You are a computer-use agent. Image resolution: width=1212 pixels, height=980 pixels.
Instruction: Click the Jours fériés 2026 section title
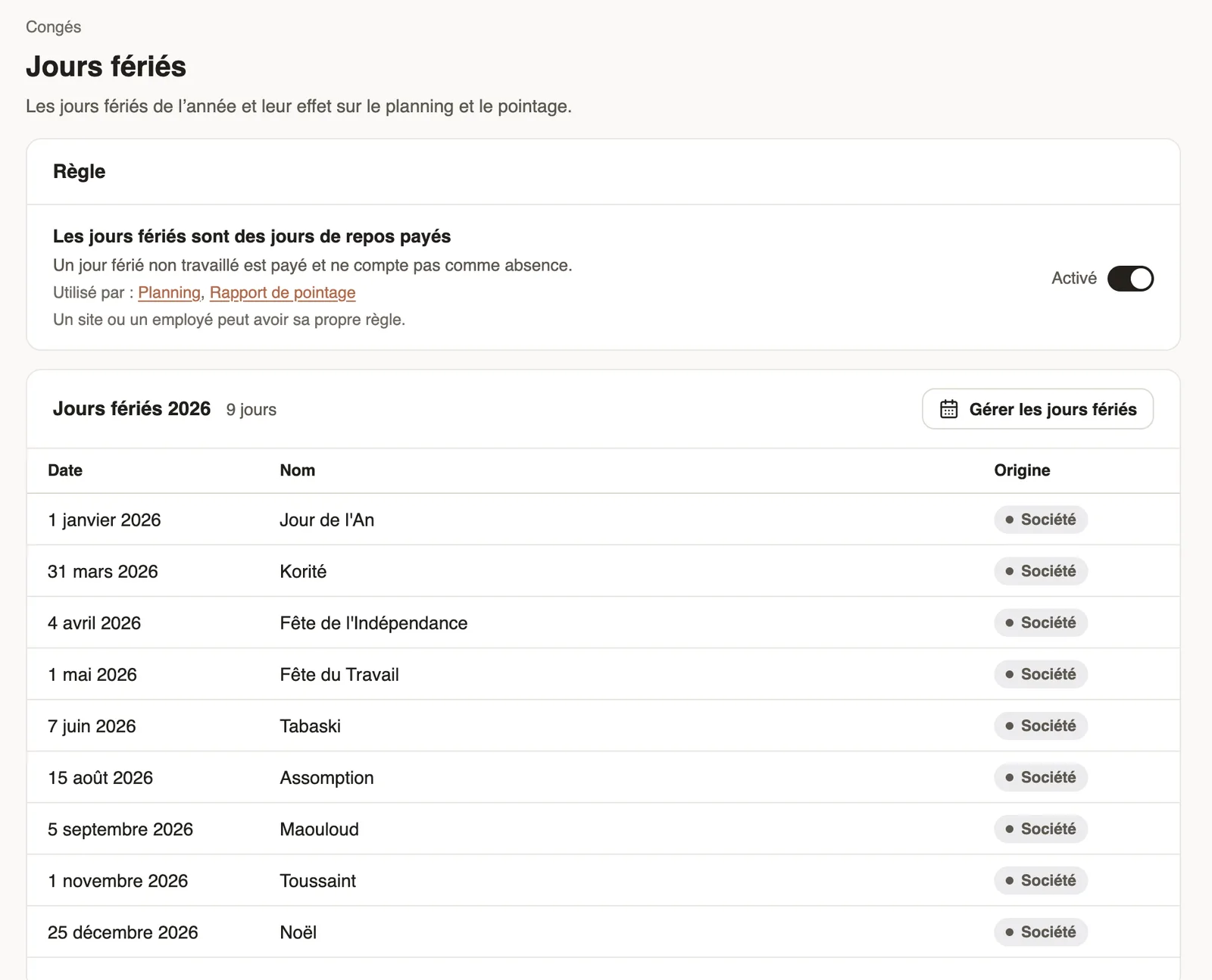click(132, 409)
